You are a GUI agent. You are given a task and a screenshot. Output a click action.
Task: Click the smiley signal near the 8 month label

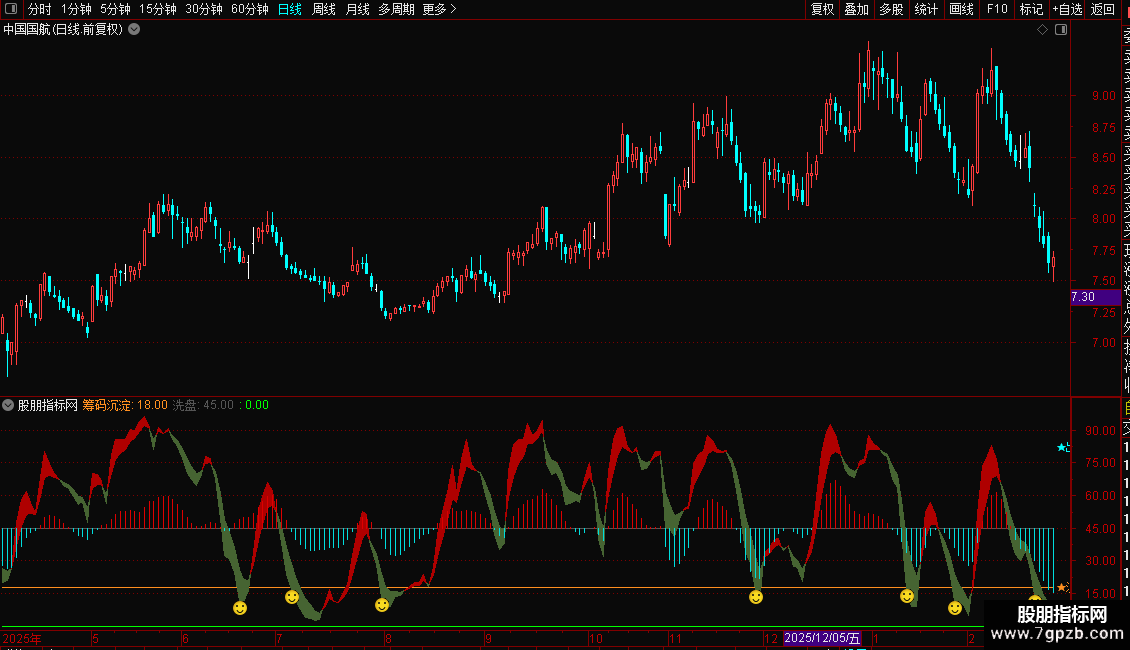tap(382, 605)
